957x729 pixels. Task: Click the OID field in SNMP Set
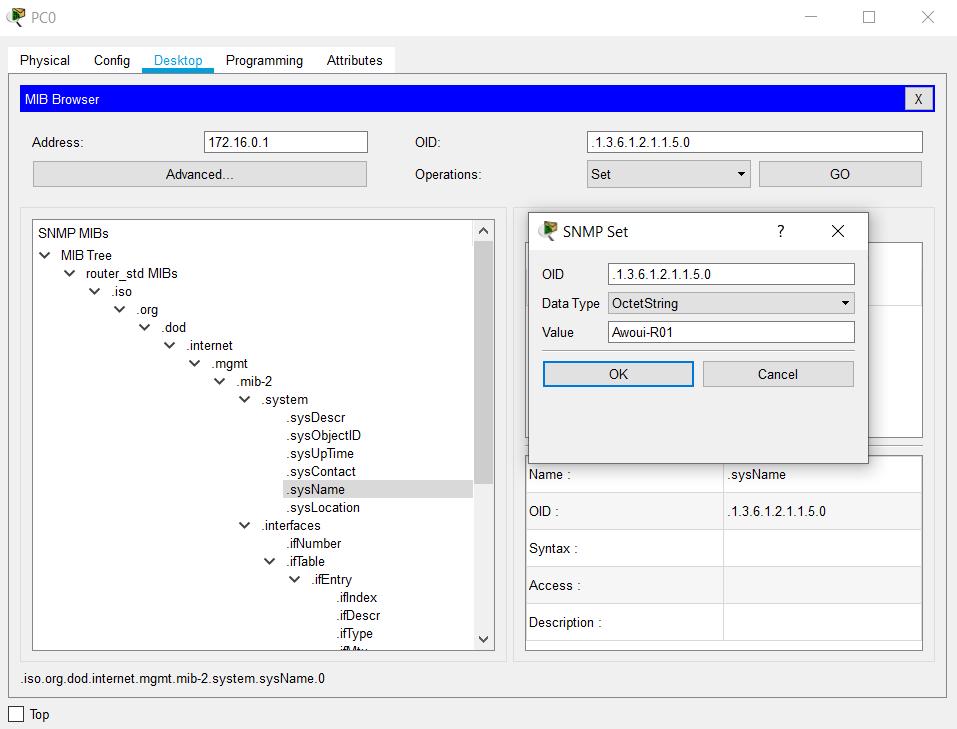tap(731, 274)
